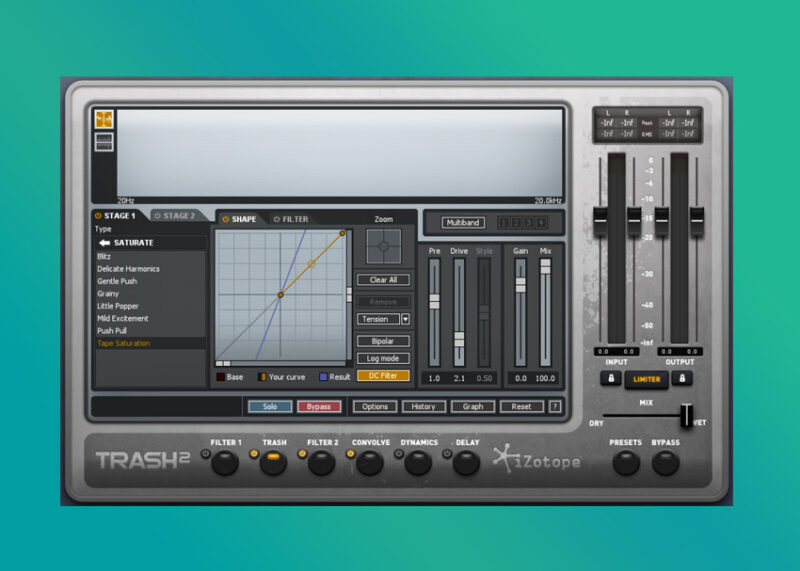Viewport: 800px width, 571px height.
Task: Click the input lock icon
Action: pos(611,379)
